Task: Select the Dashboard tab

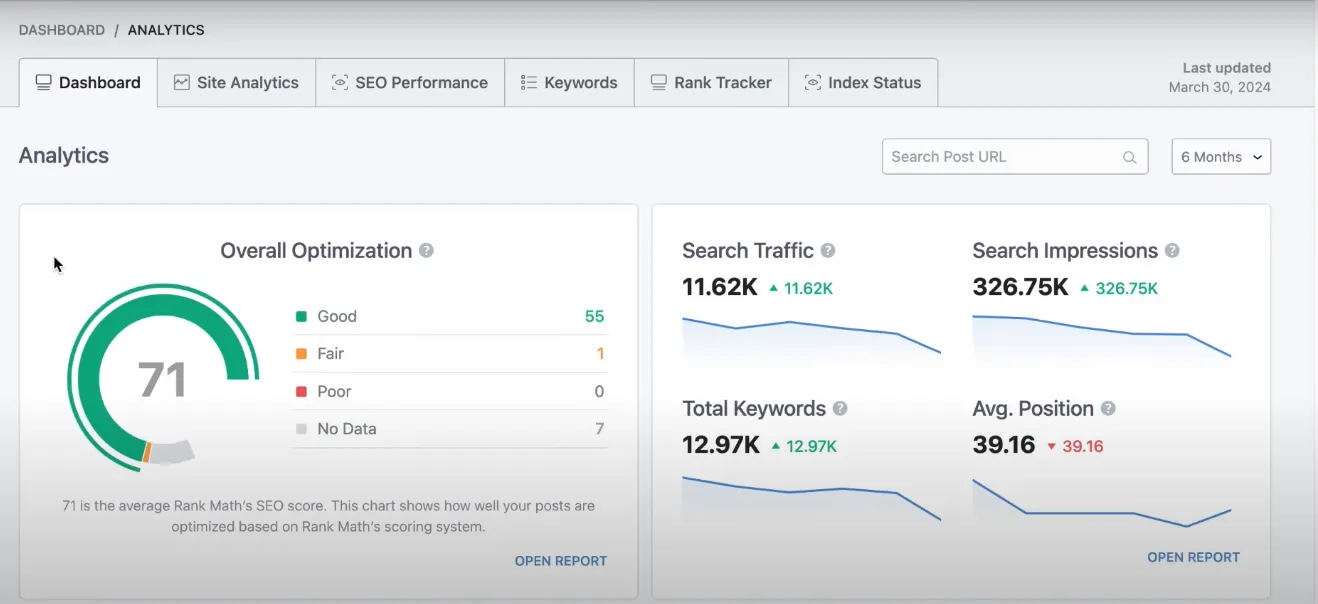Action: pos(88,83)
